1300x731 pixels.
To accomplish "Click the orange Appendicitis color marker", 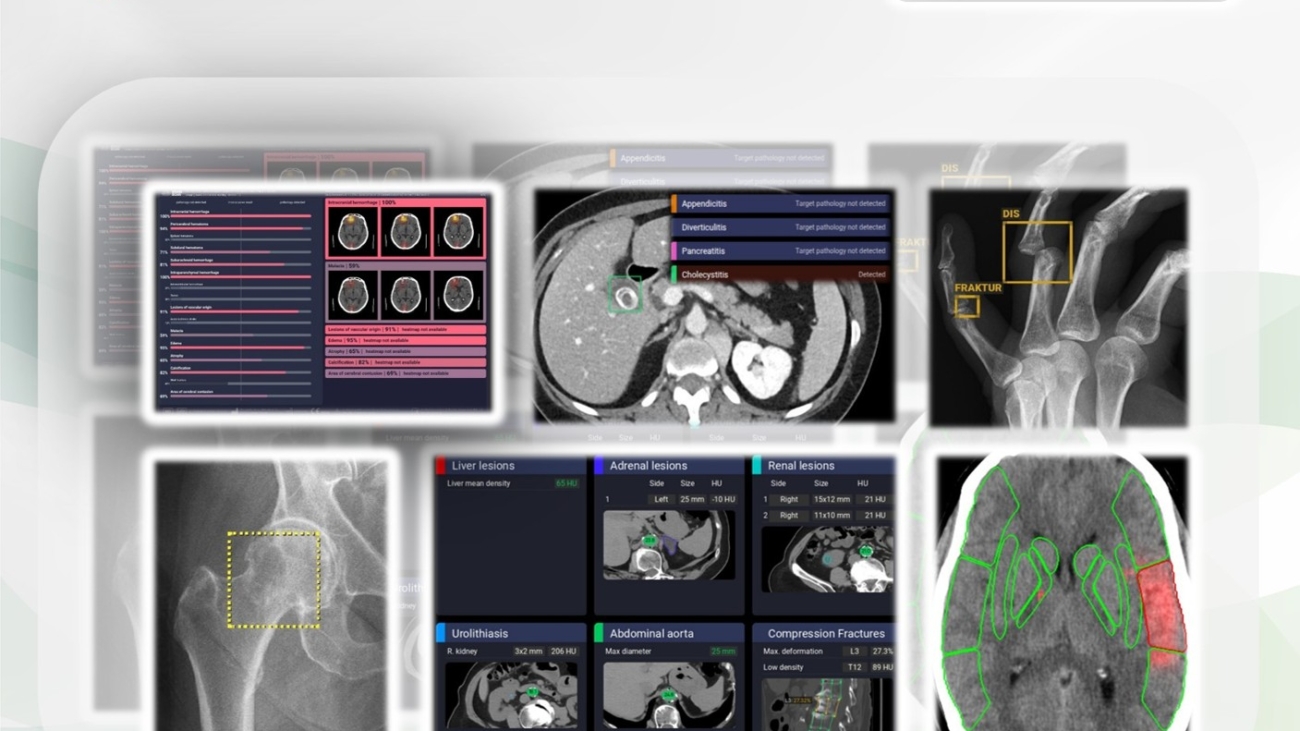I will tap(675, 204).
